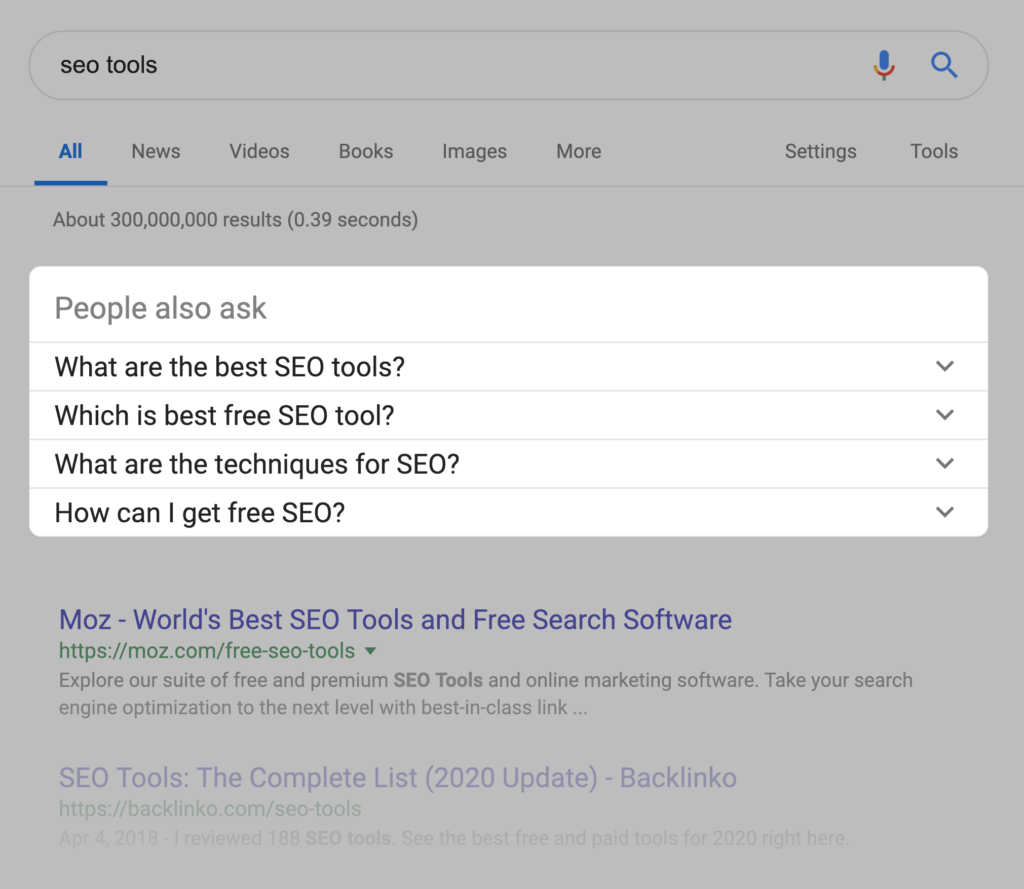Switch to the Videos tab
This screenshot has height=889, width=1024.
(x=259, y=152)
